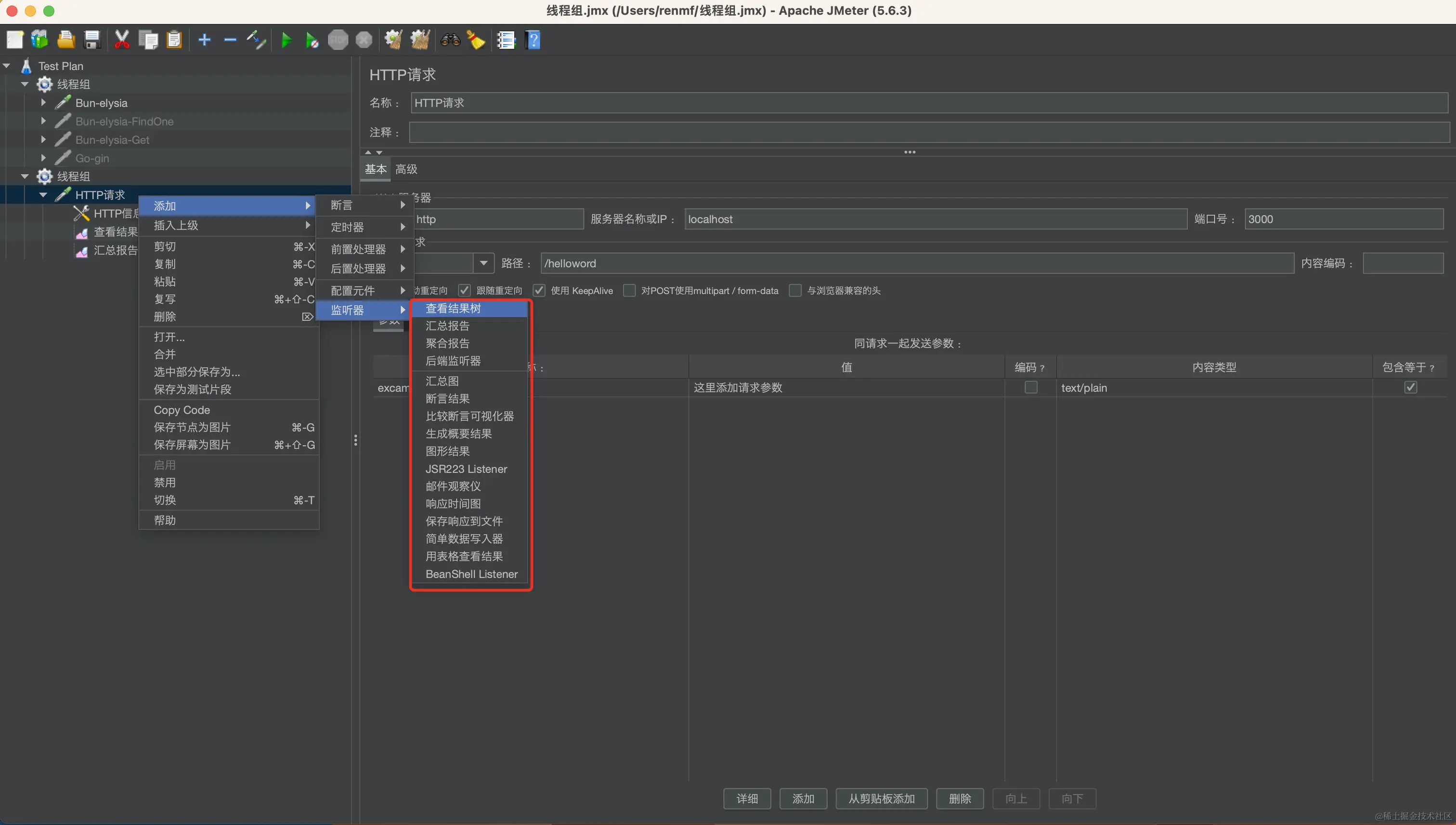The width and height of the screenshot is (1456, 825).
Task: Click the 添加 parameter button
Action: [x=803, y=799]
